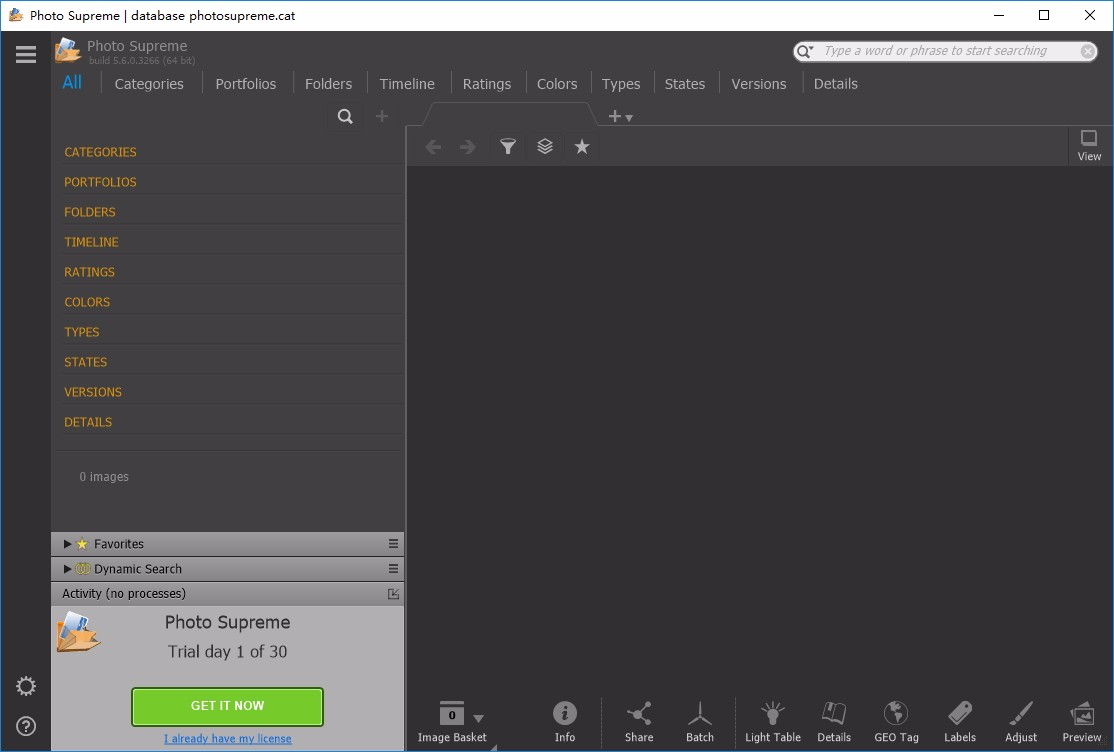Click the Share tool
Screen dimensions: 1114x752
(639, 721)
